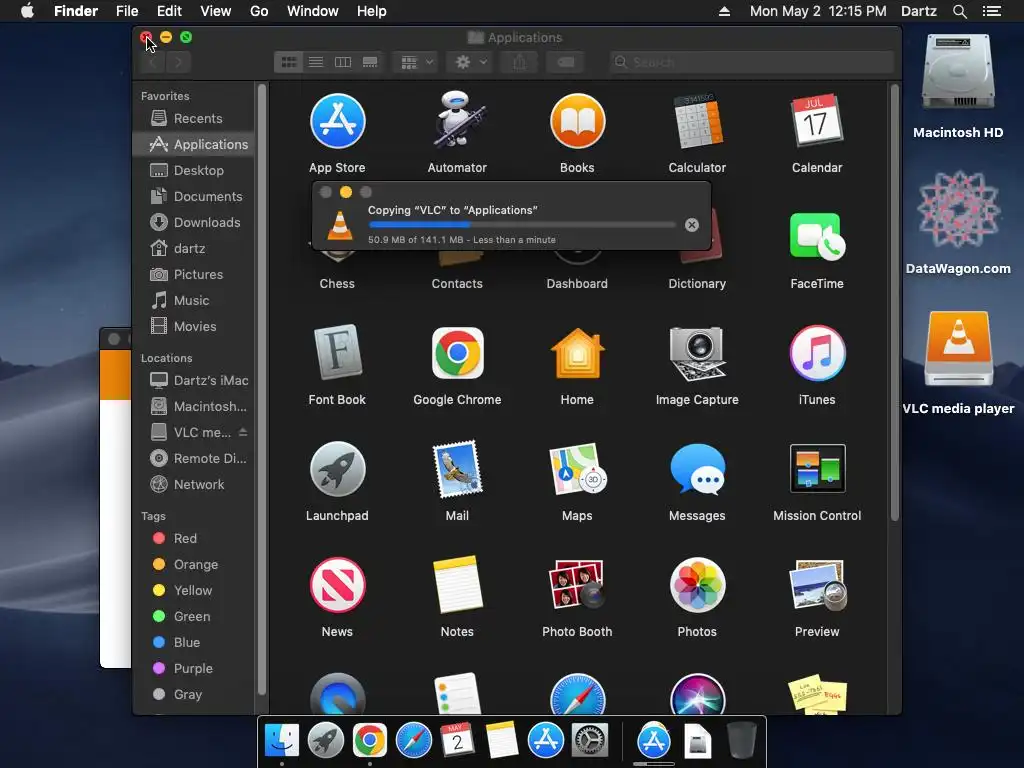The width and height of the screenshot is (1024, 768).
Task: Click the Applications window vertical scrollbar
Action: (895, 302)
